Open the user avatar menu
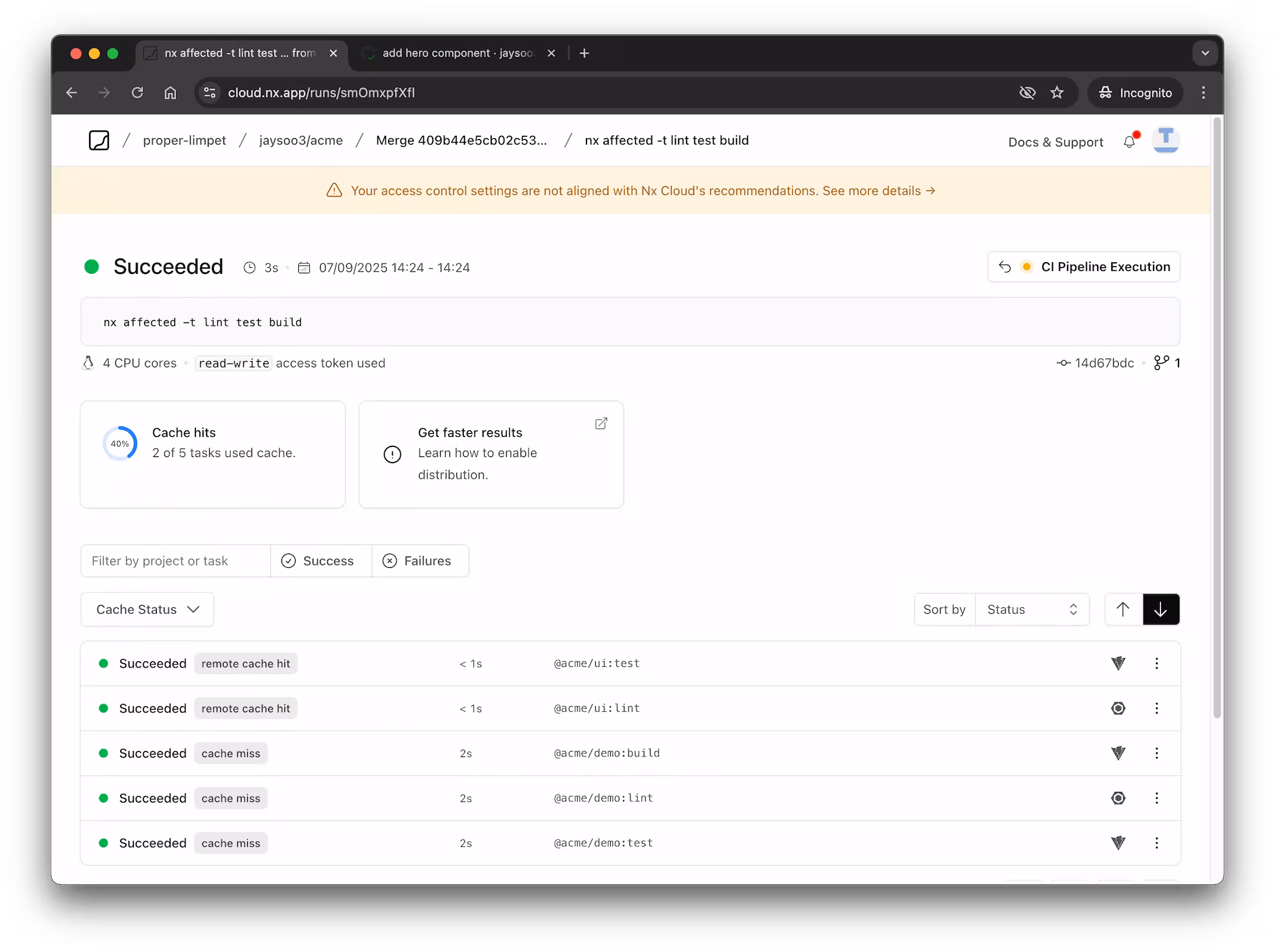This screenshot has height=952, width=1275. (x=1165, y=140)
